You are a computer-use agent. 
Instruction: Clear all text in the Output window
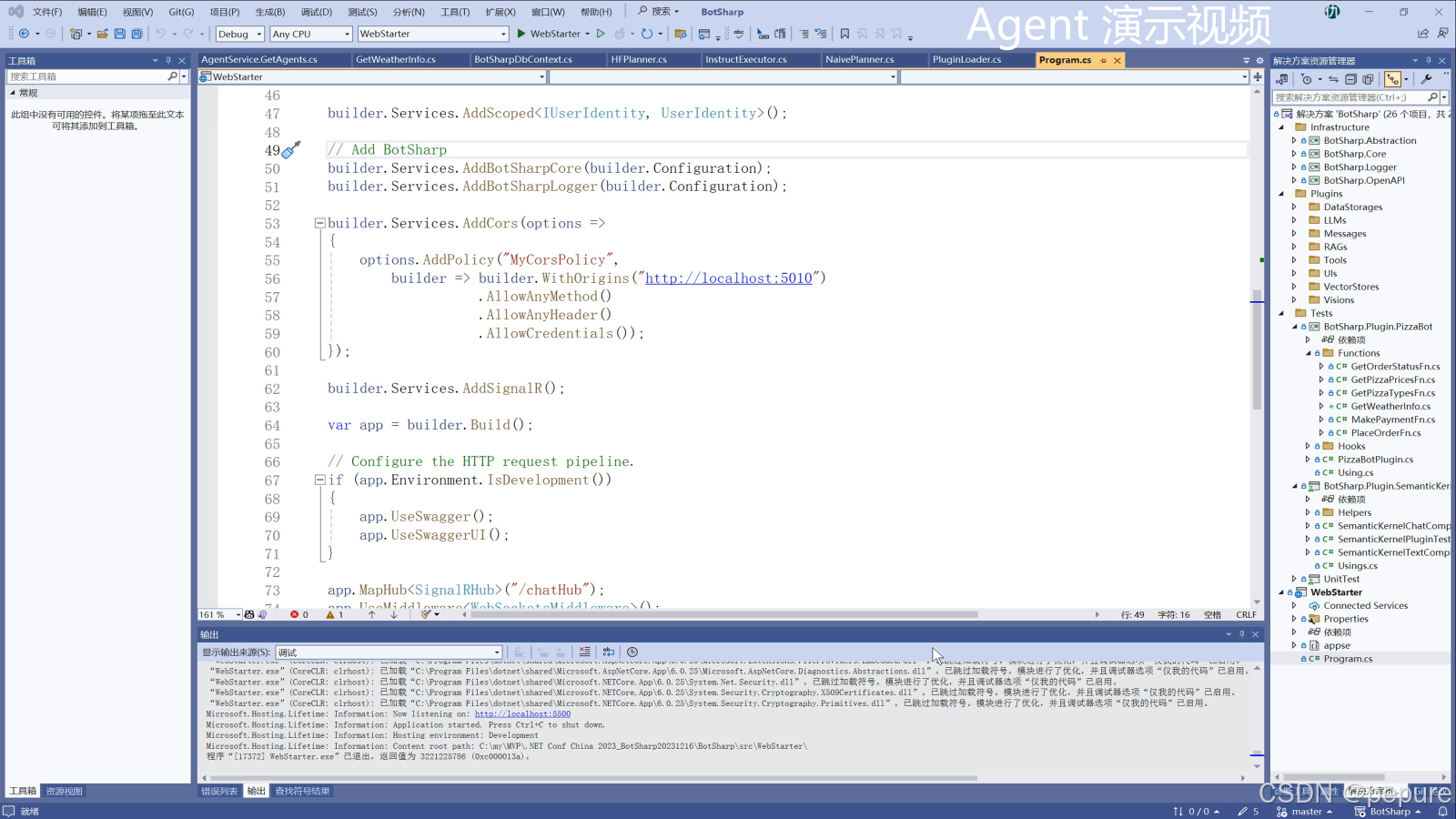[583, 652]
